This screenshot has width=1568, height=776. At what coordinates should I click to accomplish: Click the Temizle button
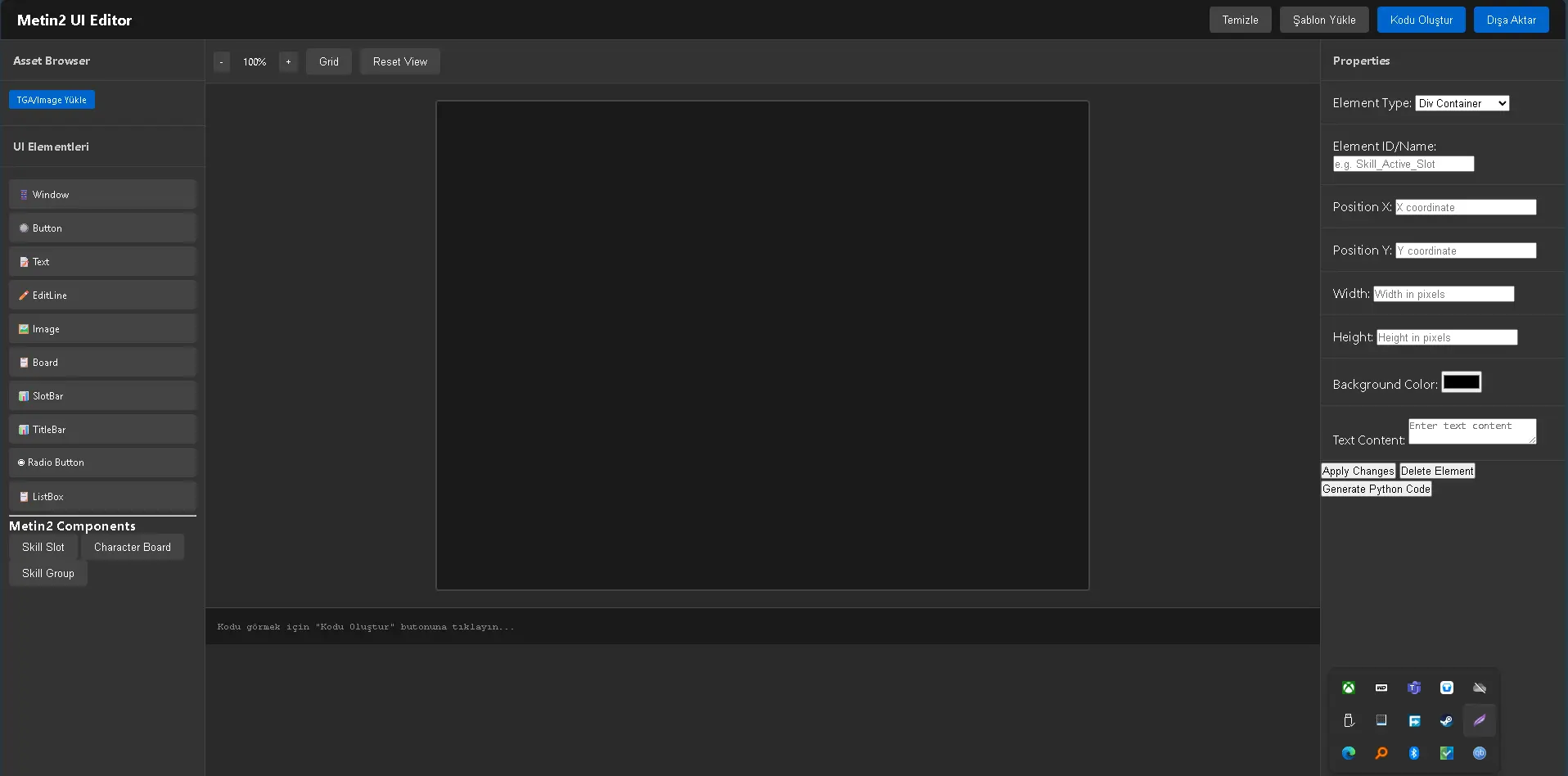(x=1240, y=20)
